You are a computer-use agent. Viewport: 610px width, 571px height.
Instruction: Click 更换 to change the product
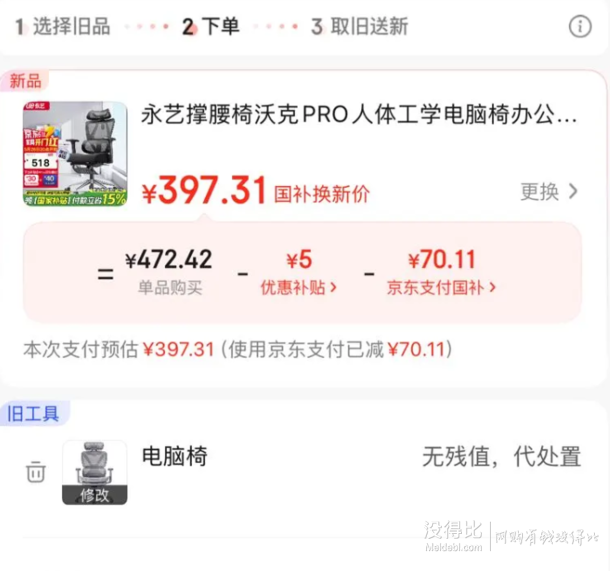(x=540, y=191)
